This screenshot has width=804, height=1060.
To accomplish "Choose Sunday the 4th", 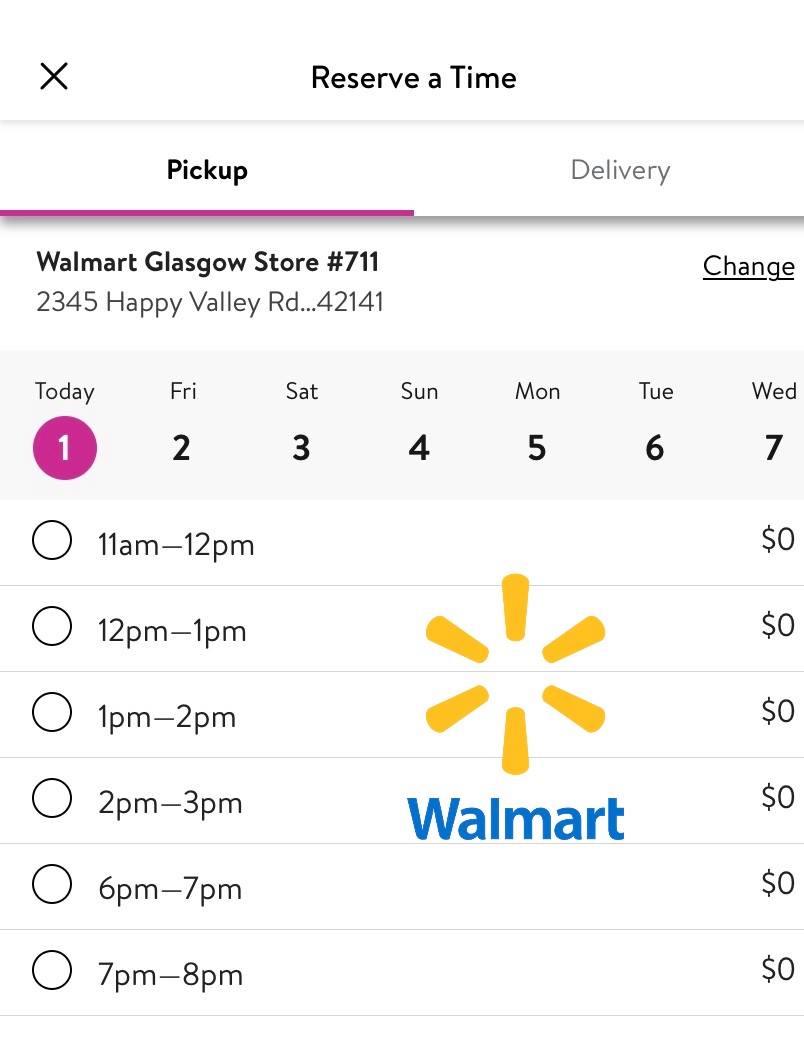I will [419, 447].
